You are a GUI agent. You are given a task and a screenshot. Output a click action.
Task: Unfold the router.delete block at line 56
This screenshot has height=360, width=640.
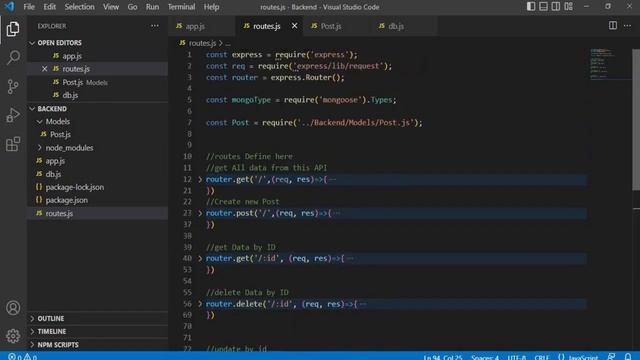pos(200,304)
